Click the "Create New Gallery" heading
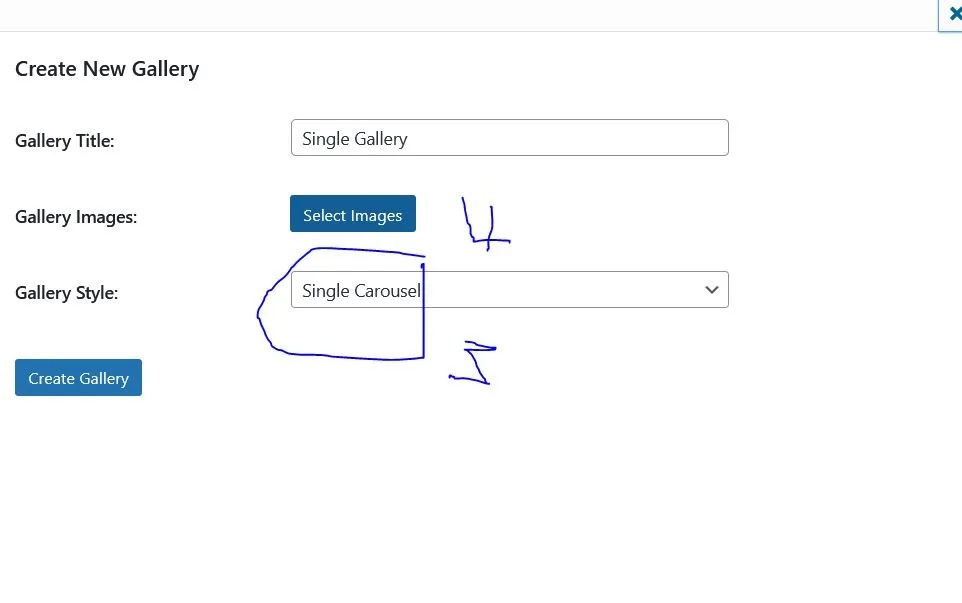This screenshot has width=962, height=603. 107,69
